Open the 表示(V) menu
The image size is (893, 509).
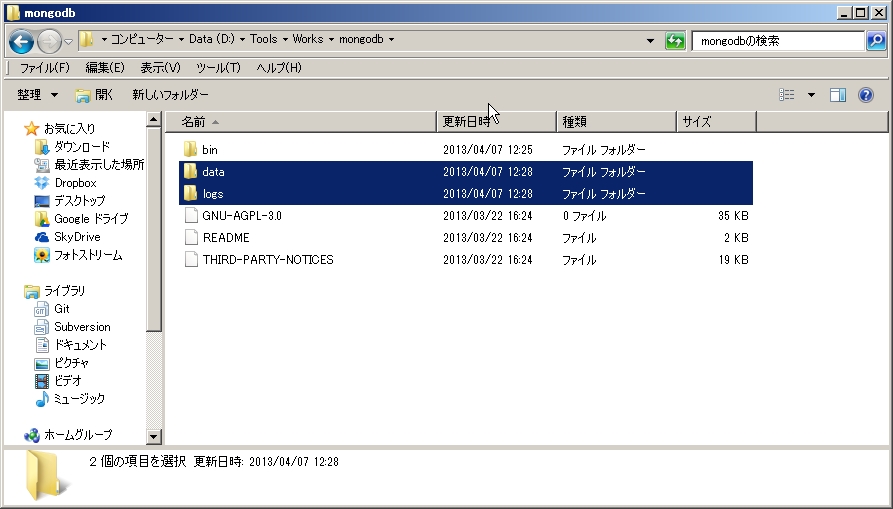click(x=161, y=68)
